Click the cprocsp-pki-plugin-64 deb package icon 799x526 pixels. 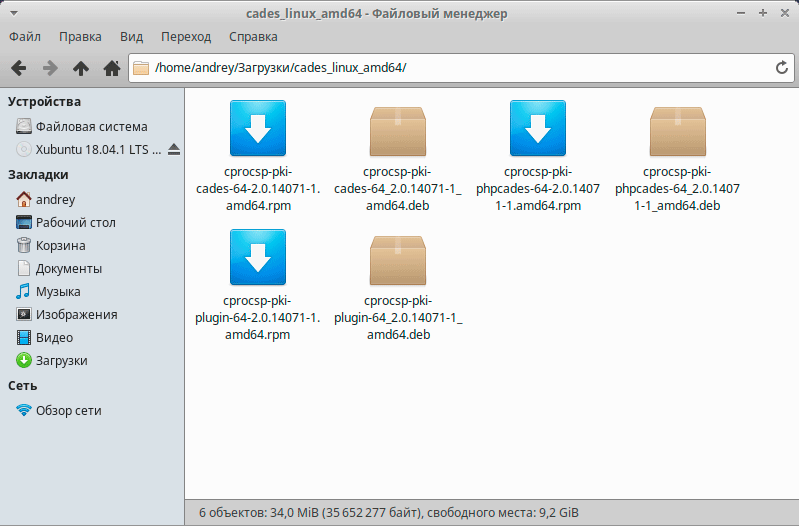(x=398, y=260)
